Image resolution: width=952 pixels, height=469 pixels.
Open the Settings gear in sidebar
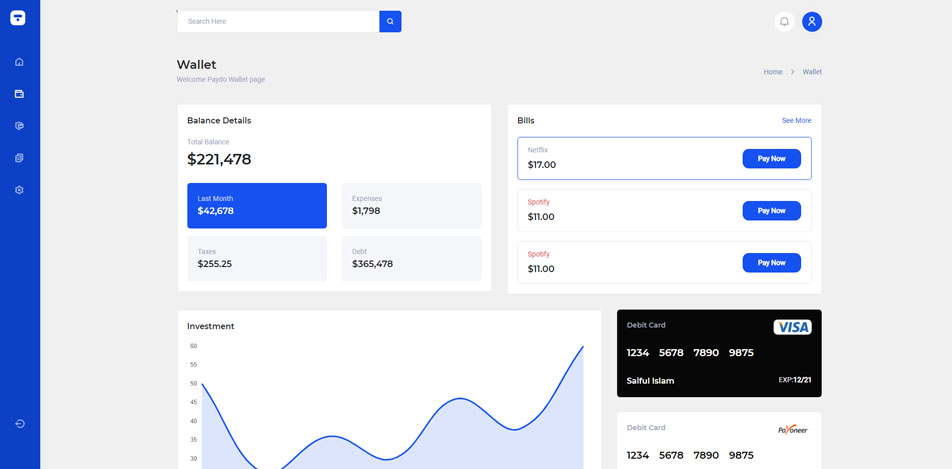coord(19,190)
